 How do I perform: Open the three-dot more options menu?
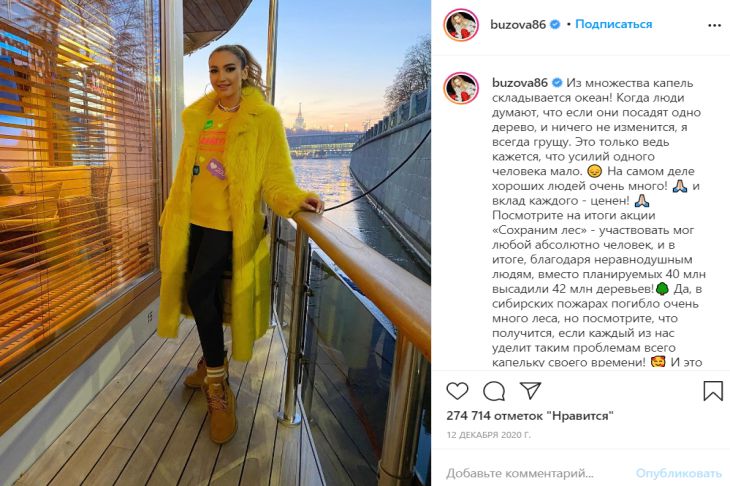pyautogui.click(x=714, y=25)
